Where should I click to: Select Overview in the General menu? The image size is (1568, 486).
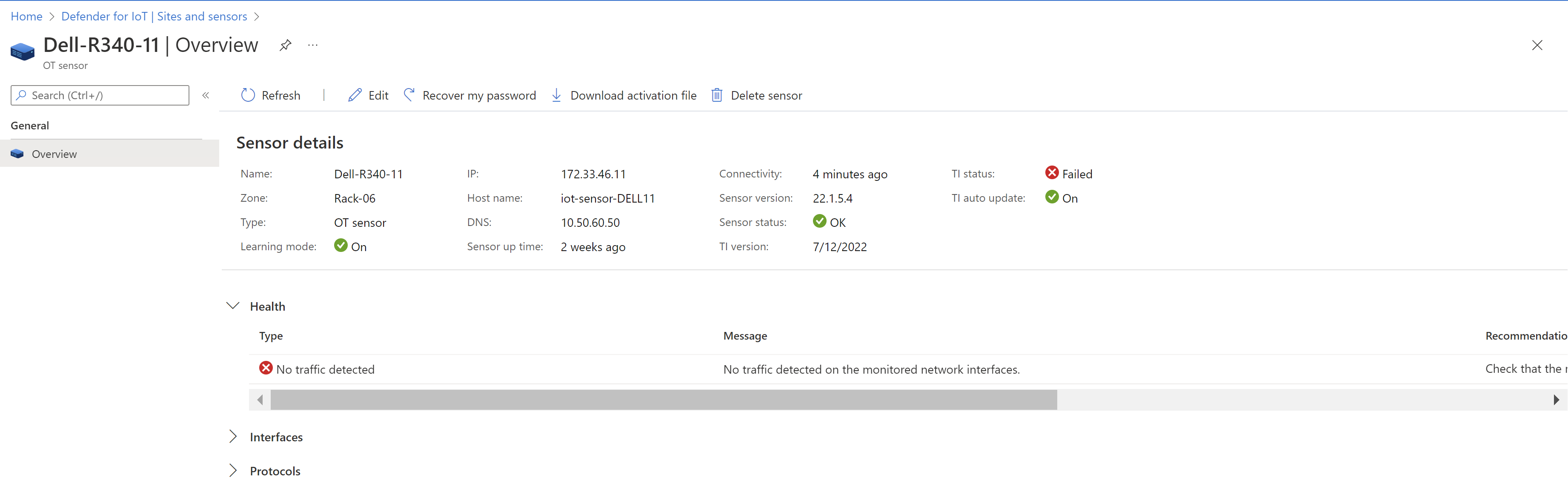(x=54, y=154)
